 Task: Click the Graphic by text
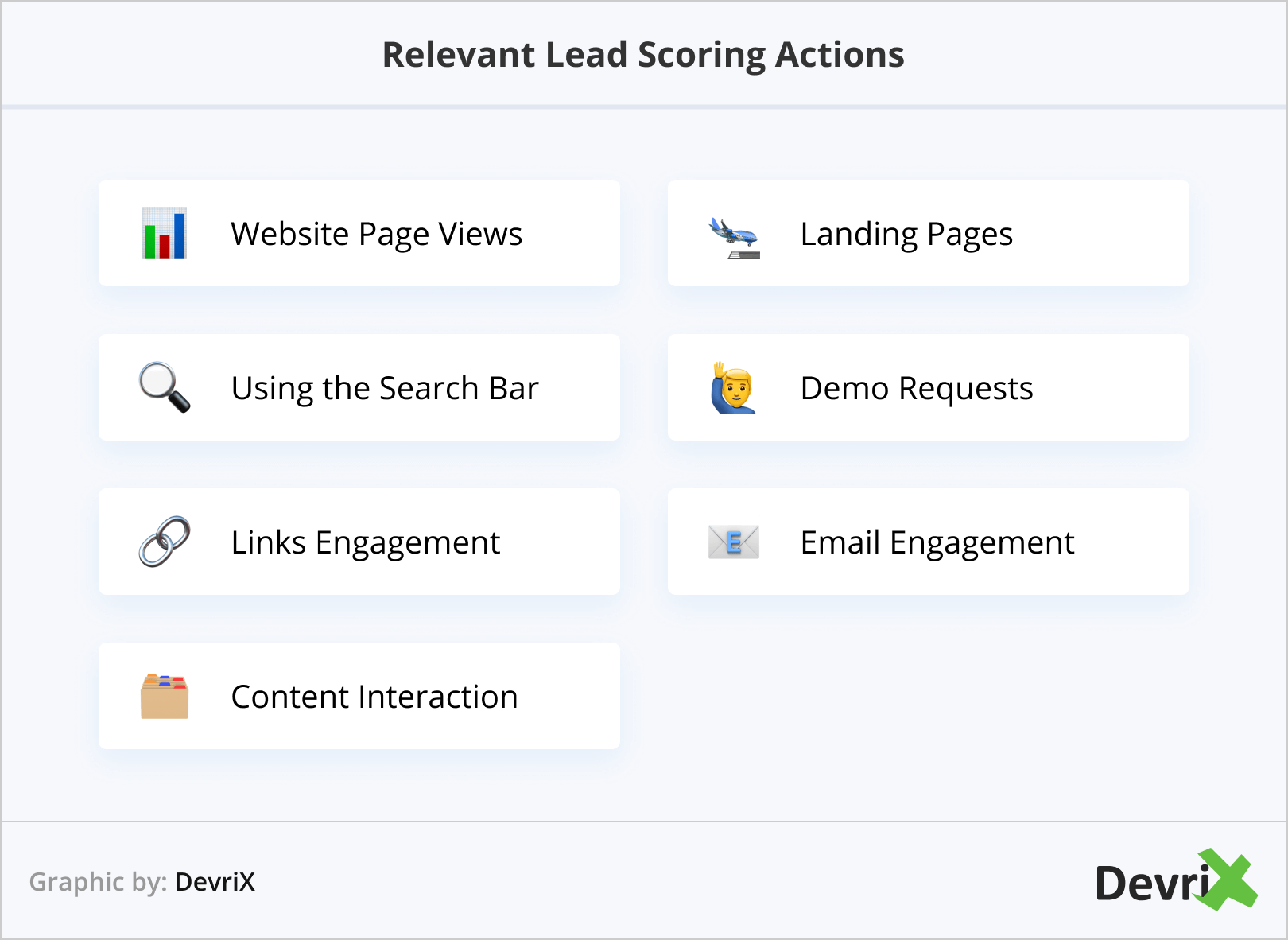98,882
